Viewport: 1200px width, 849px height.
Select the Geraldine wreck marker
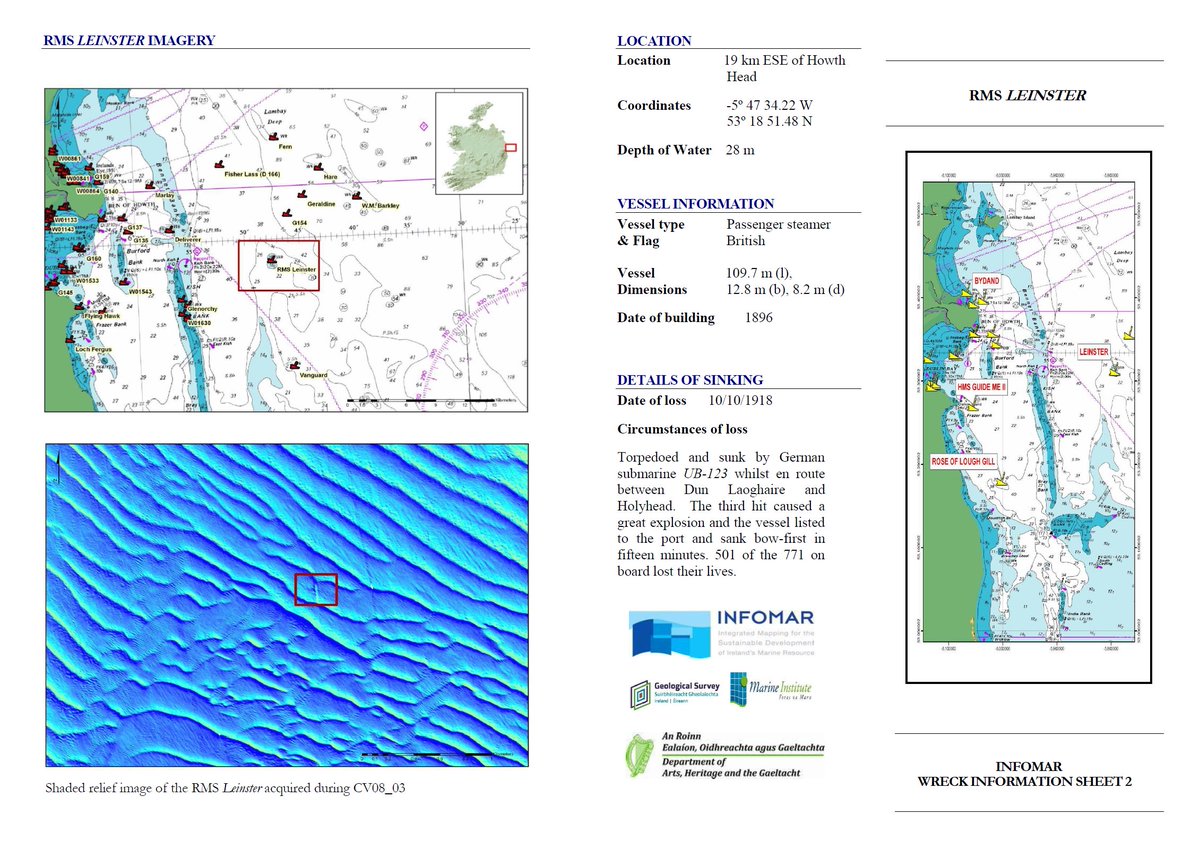tap(302, 194)
